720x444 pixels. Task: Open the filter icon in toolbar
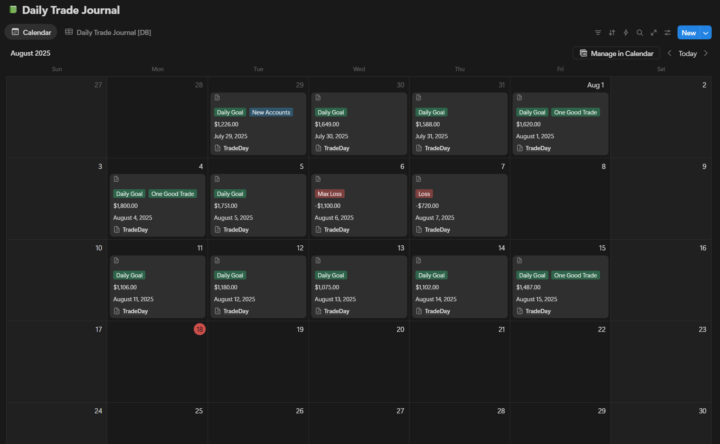[598, 33]
